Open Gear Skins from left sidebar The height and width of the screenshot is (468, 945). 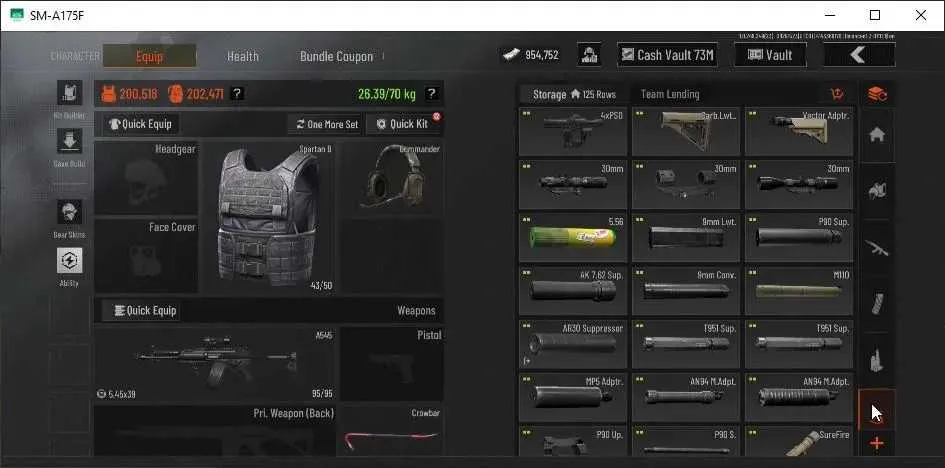[70, 212]
